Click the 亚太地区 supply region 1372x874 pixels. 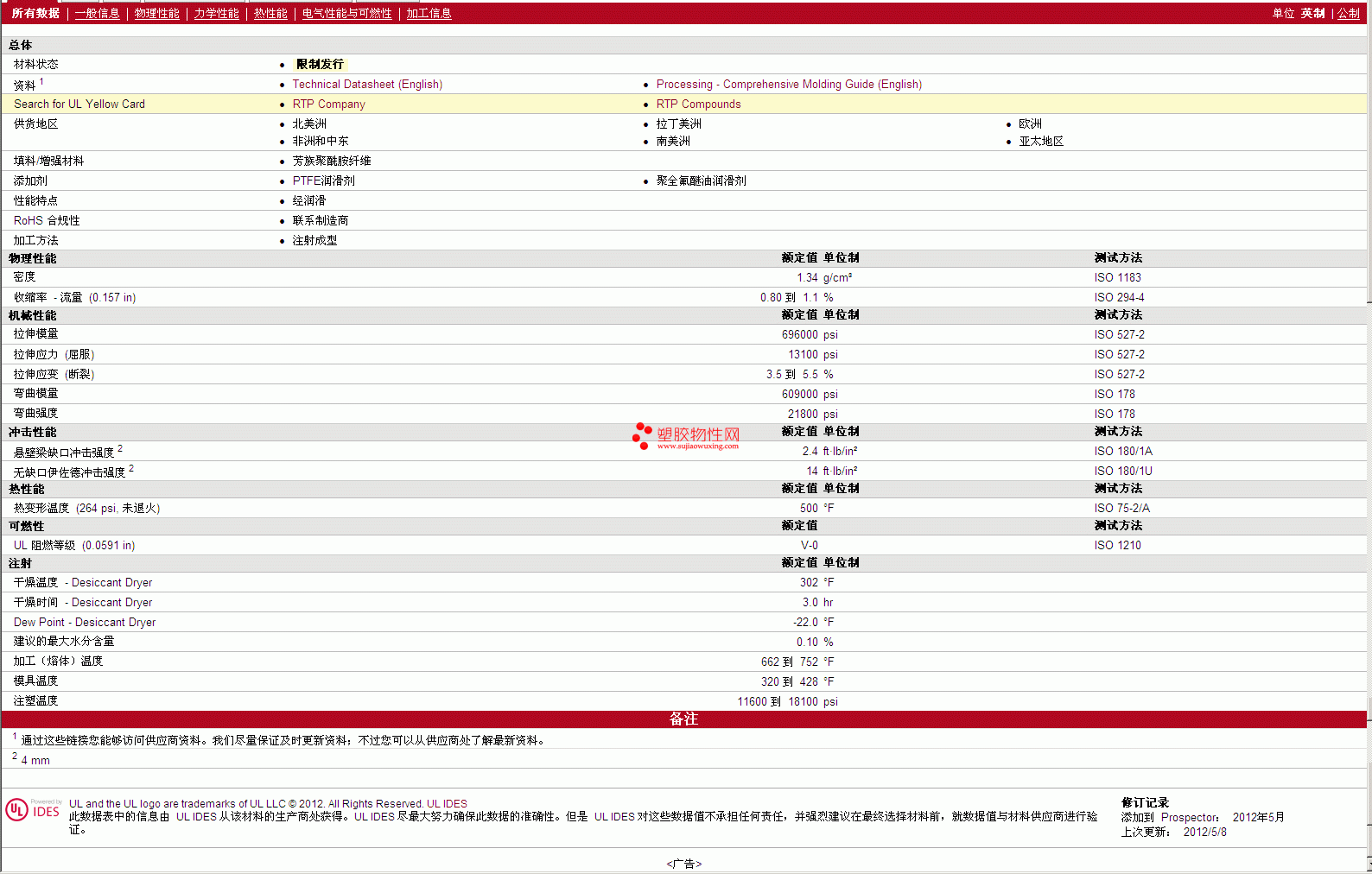click(x=1041, y=141)
